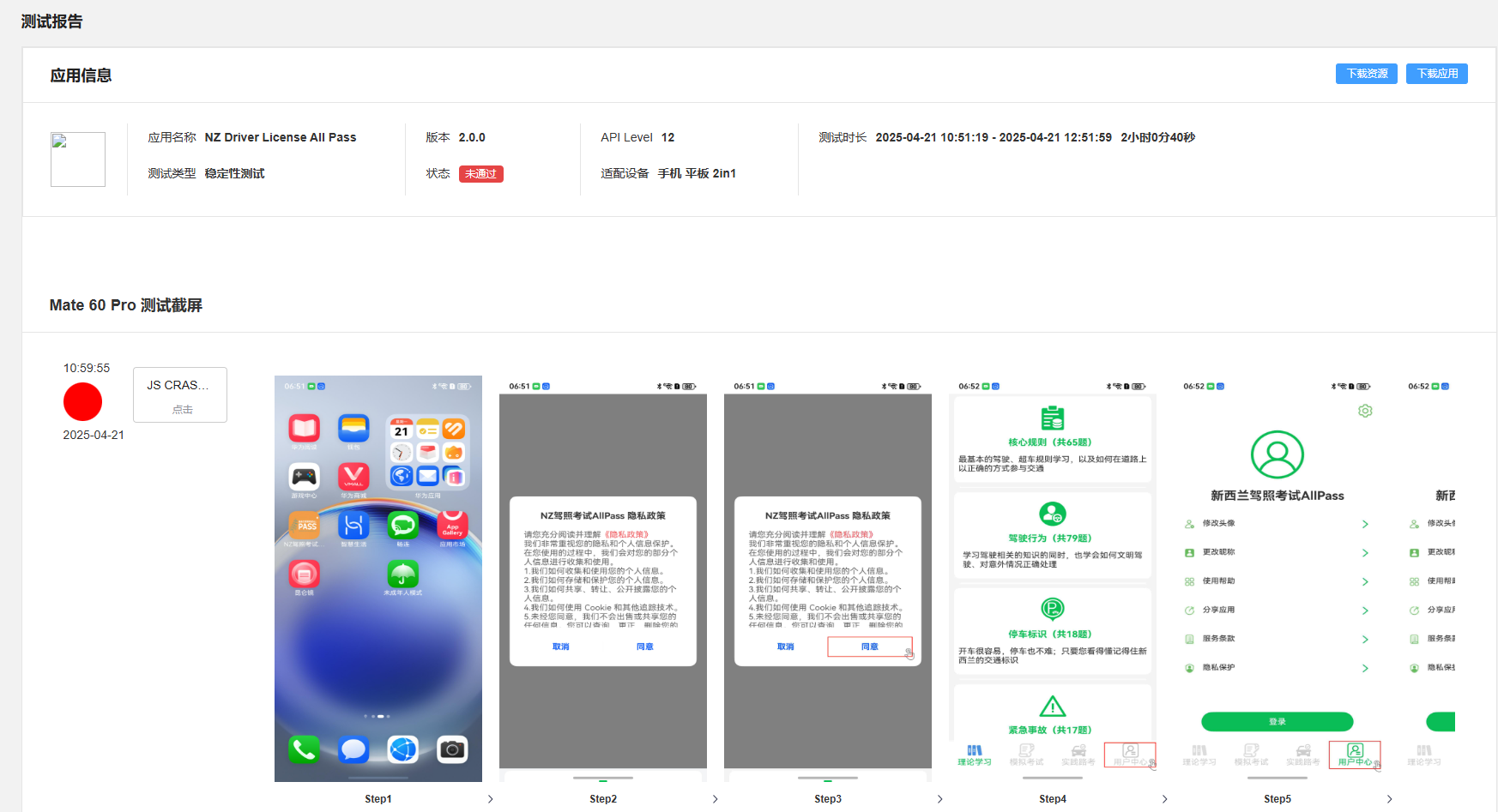Tap the Phone dock icon in Step1

[x=304, y=749]
